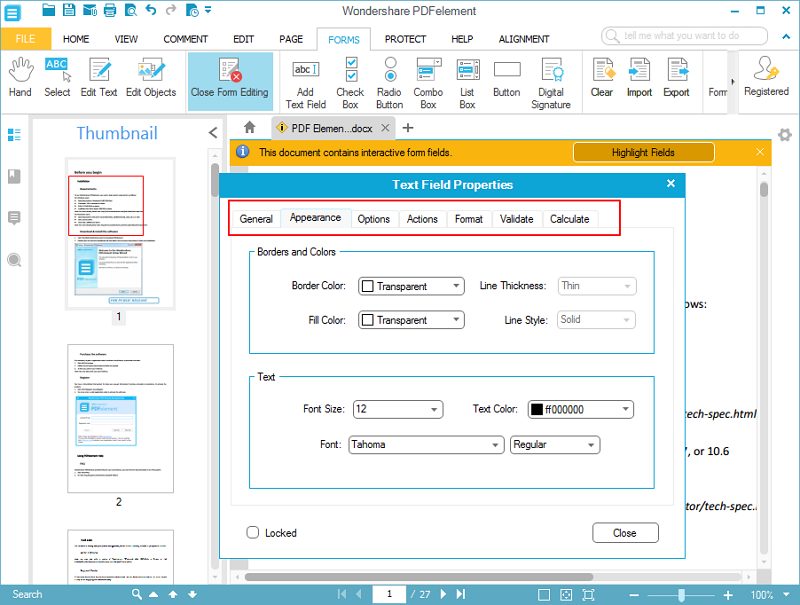This screenshot has height=605, width=800.
Task: Click the zoom out minus button
Action: pos(634,595)
